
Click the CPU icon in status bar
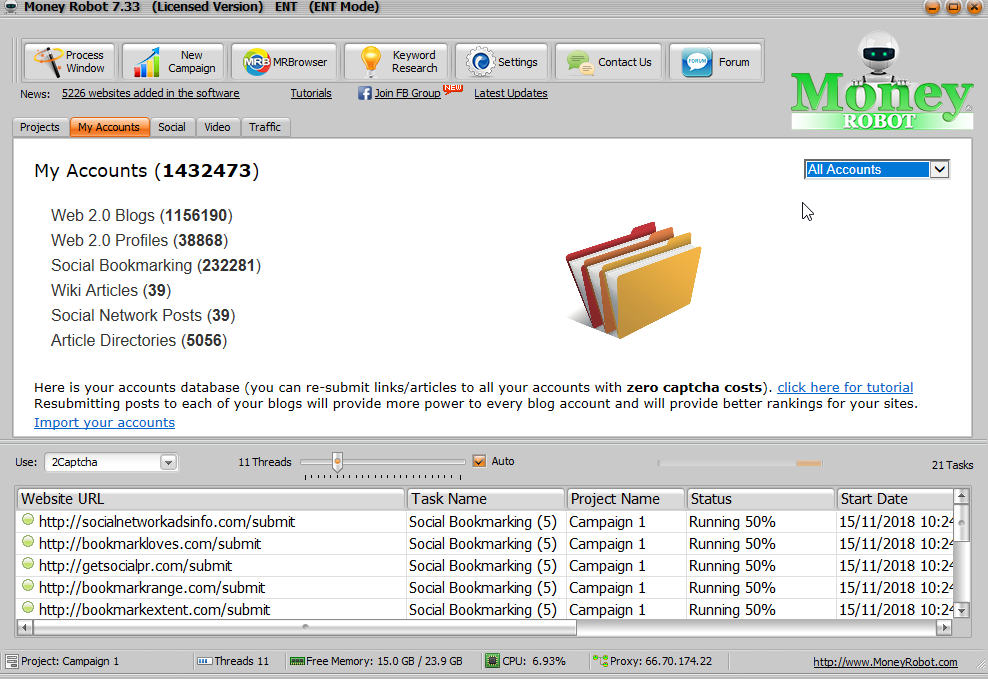click(x=492, y=661)
